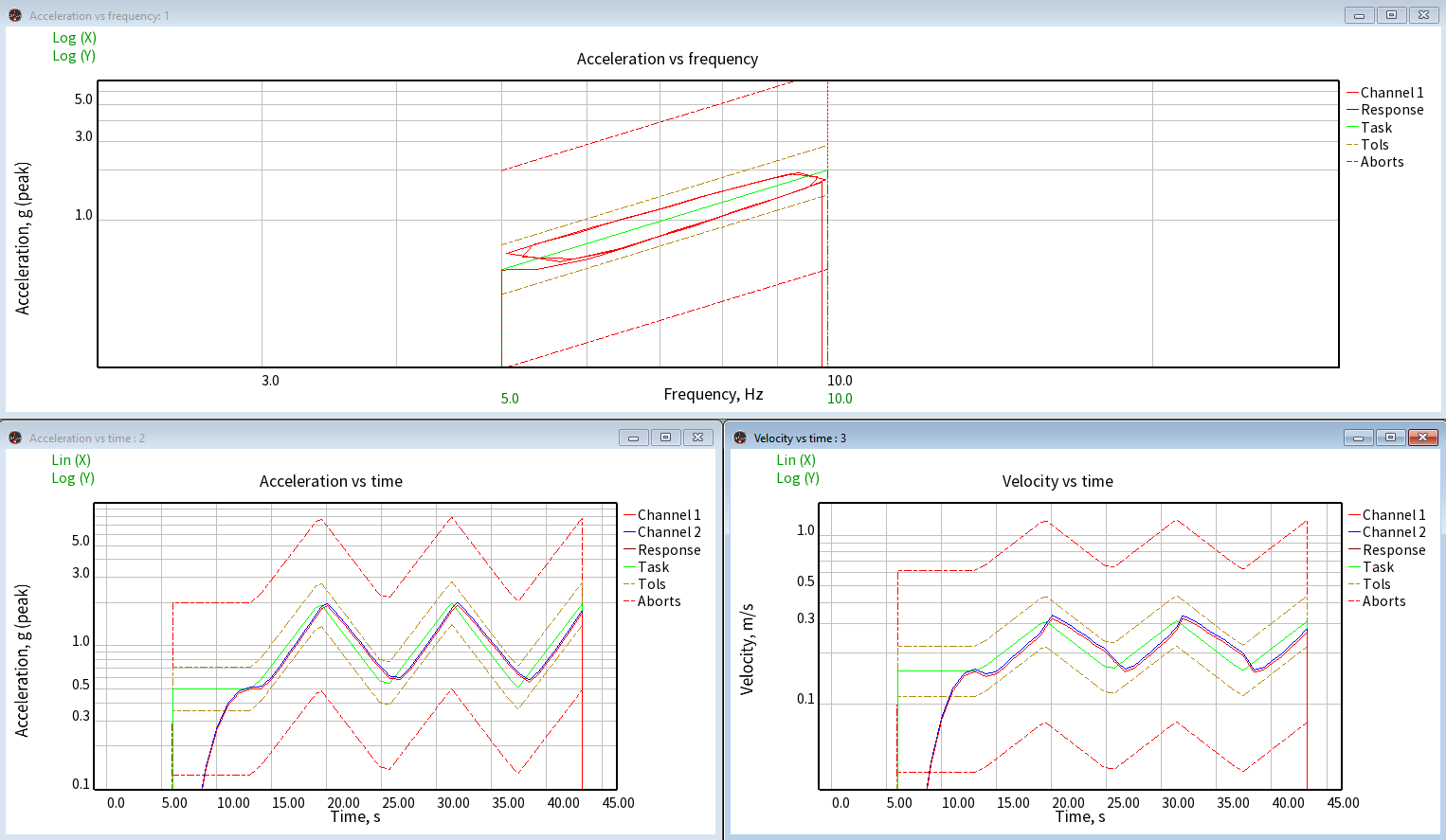
Task: Select Aborts legend in Acceleration vs time
Action: pos(653,601)
